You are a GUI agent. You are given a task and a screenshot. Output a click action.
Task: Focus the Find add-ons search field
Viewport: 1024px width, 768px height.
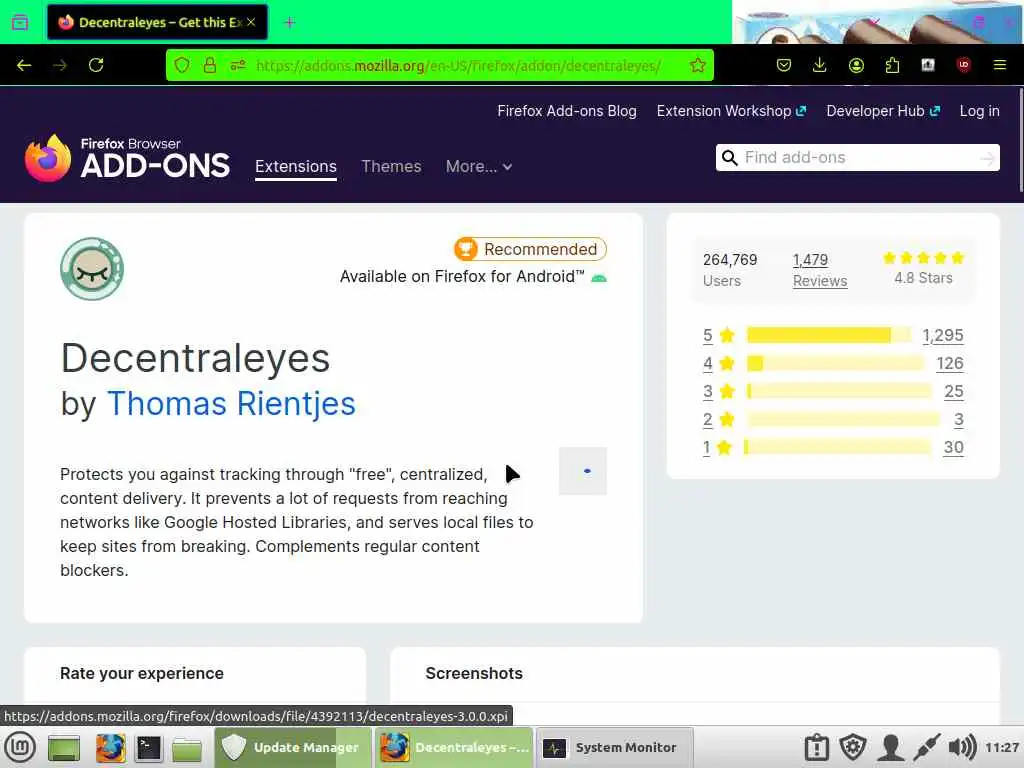click(857, 157)
